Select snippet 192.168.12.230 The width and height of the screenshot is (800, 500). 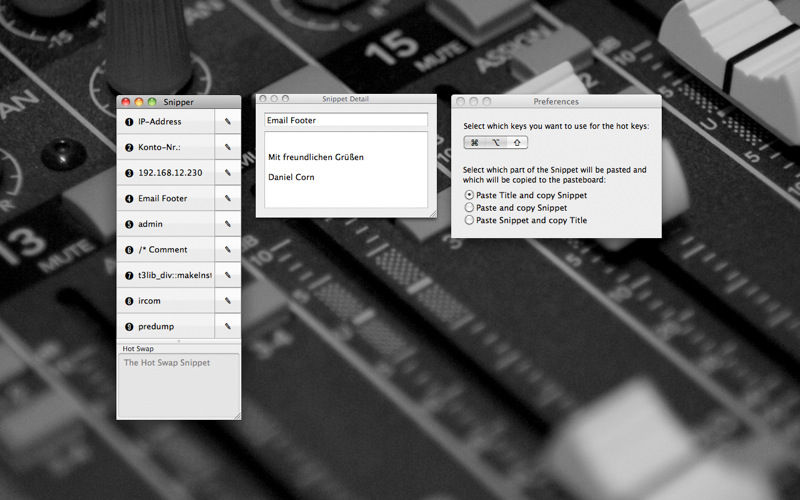[x=166, y=172]
